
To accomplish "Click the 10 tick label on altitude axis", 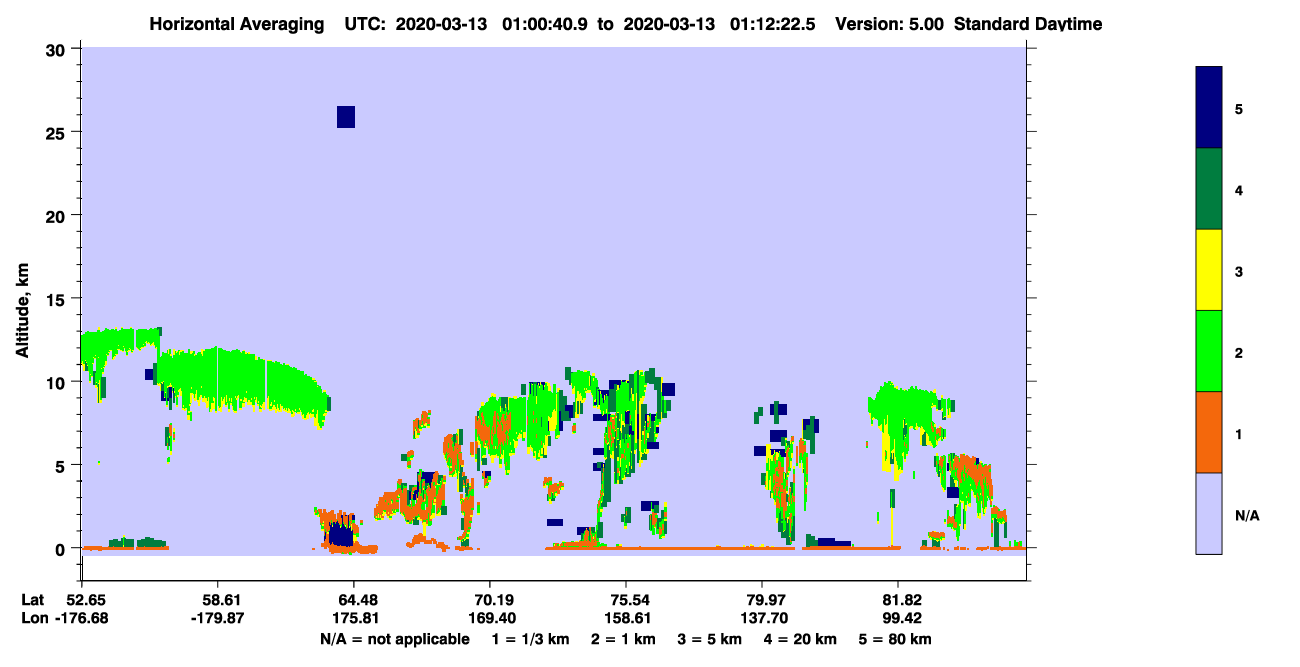I will click(x=54, y=382).
